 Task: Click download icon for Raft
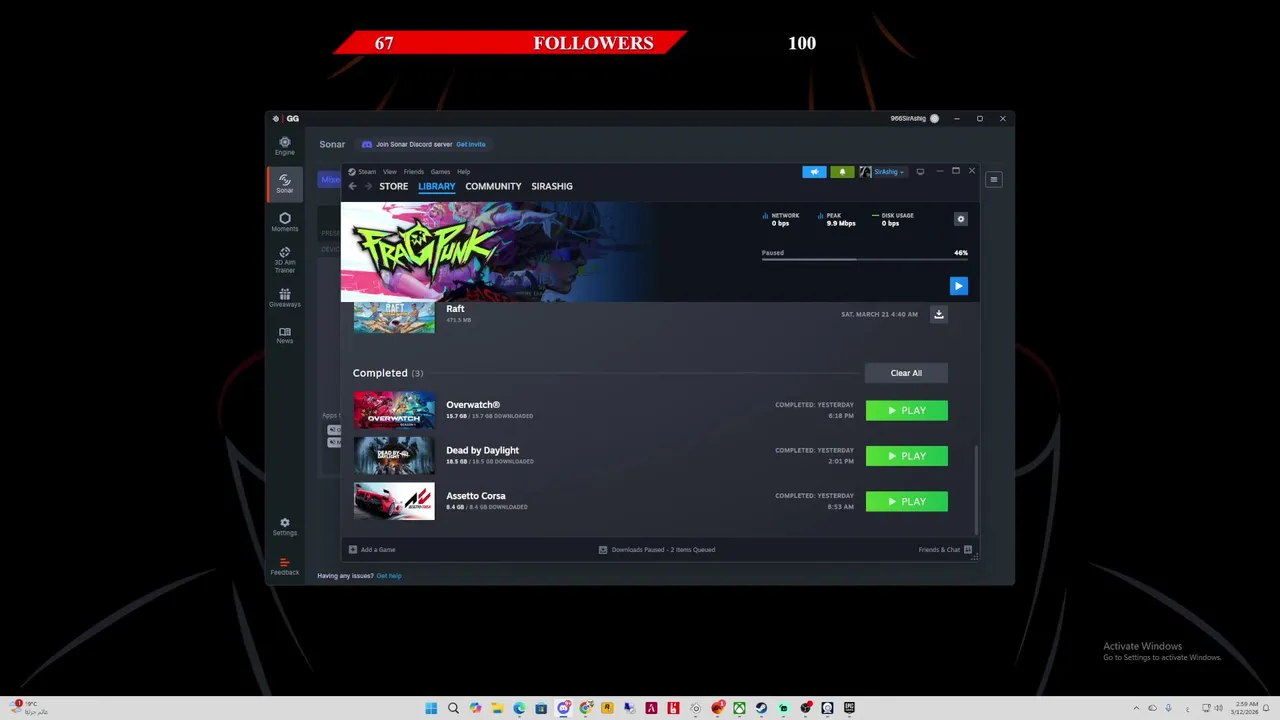tap(938, 314)
